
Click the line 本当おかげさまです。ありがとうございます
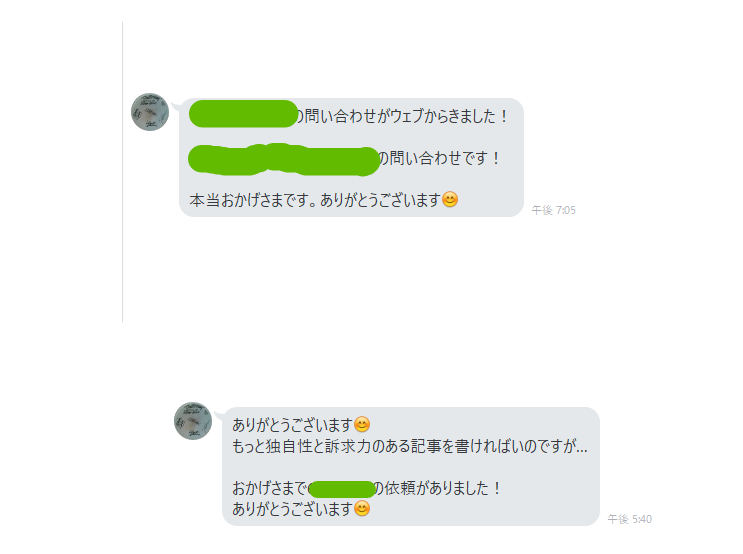[x=315, y=200]
